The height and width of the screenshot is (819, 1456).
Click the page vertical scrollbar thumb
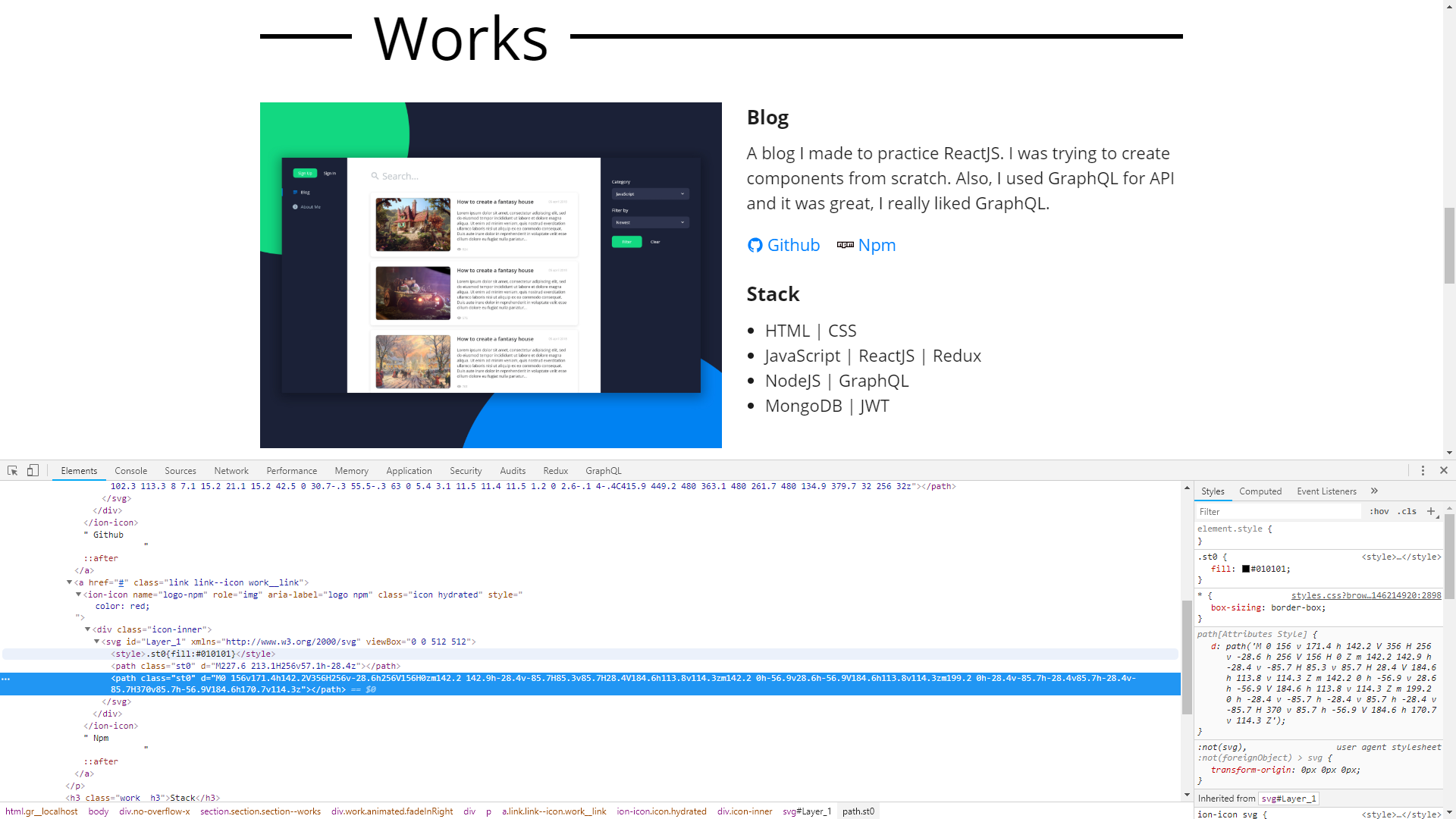click(1449, 245)
